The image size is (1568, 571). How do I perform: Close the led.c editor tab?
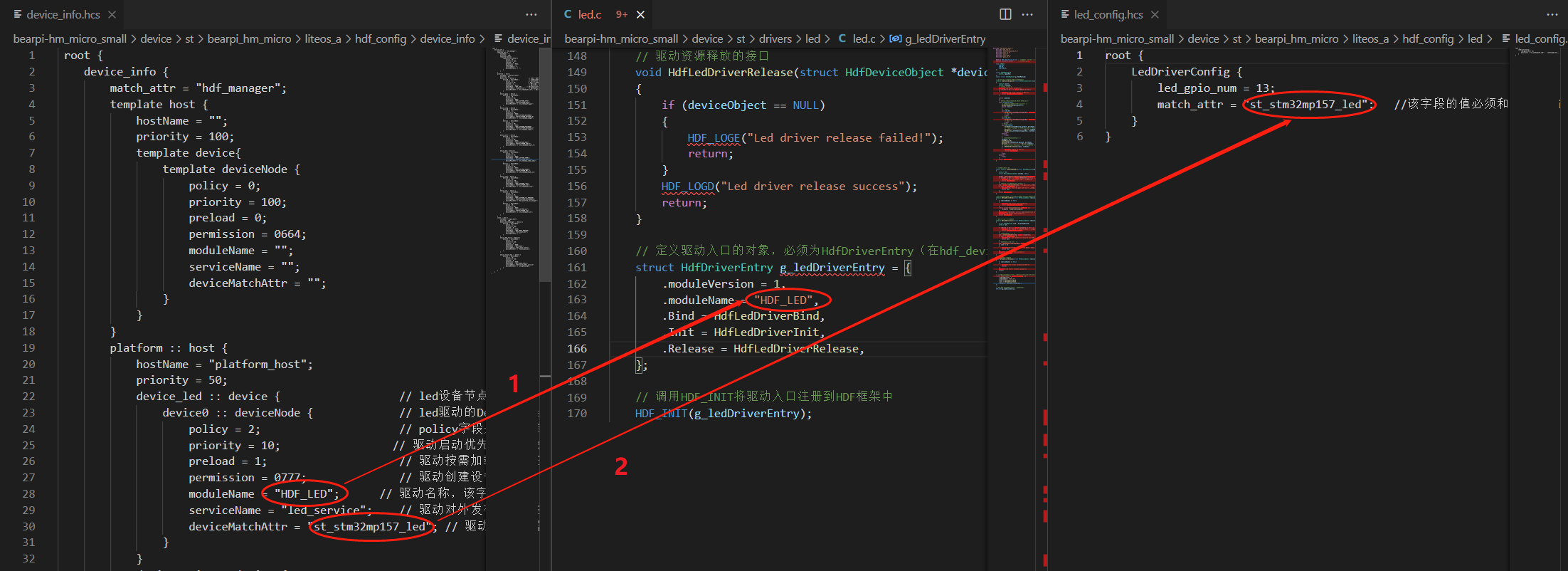point(640,14)
